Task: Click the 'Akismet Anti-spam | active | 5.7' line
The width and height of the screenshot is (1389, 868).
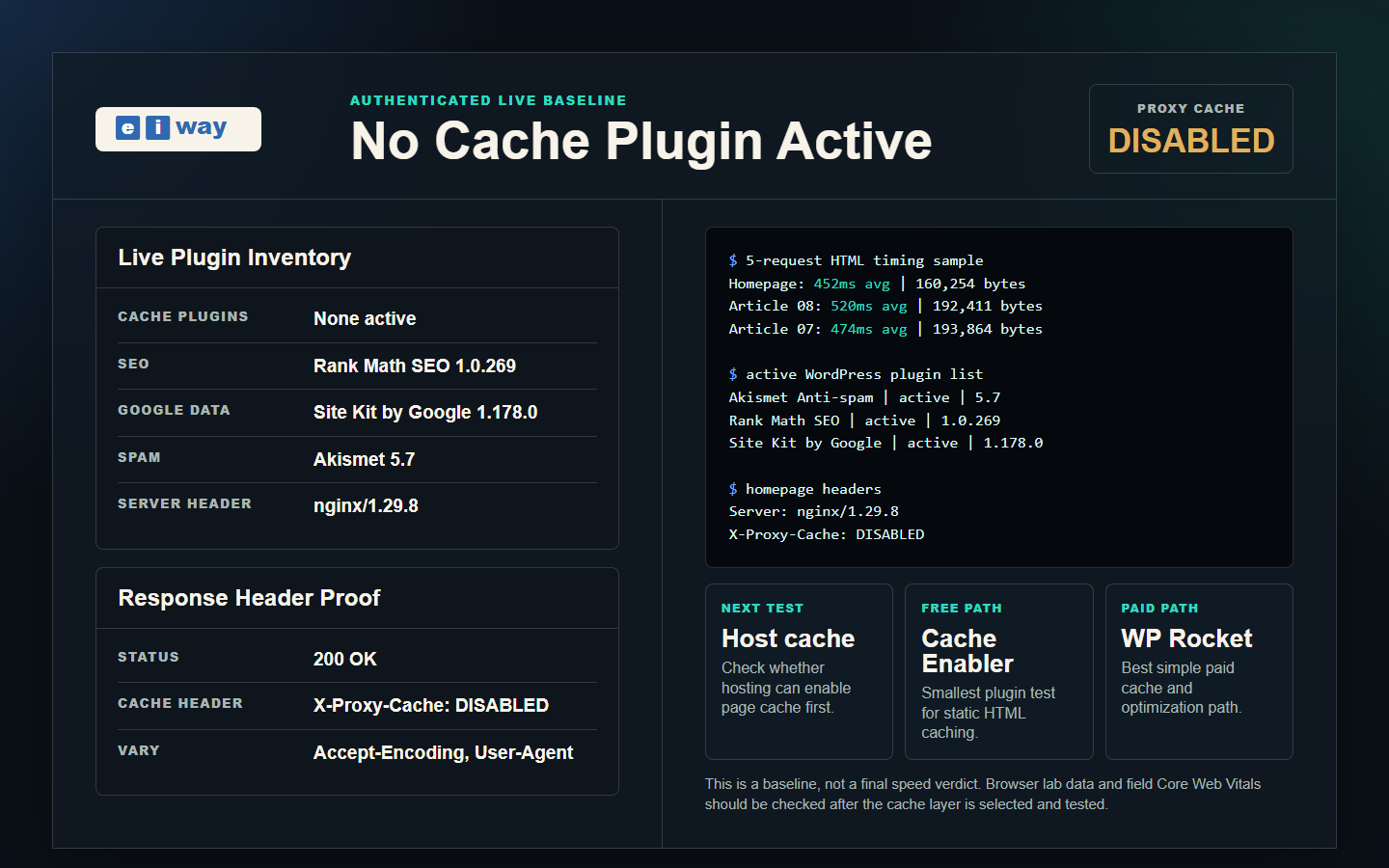Action: 864,397
